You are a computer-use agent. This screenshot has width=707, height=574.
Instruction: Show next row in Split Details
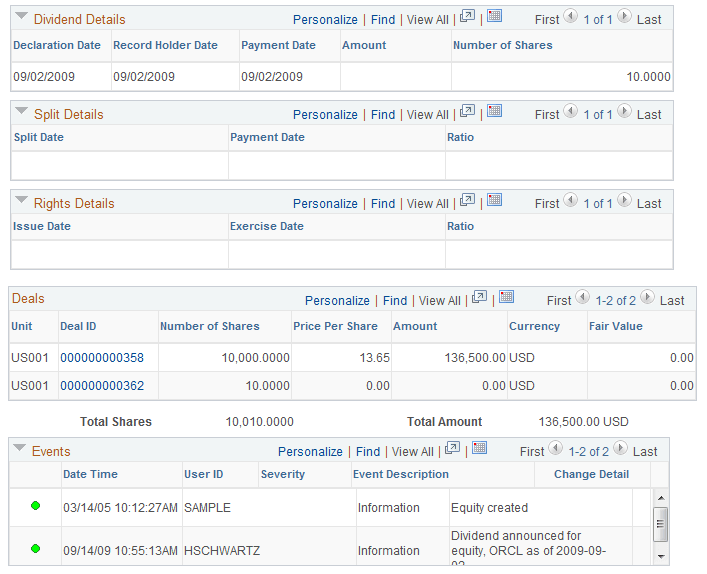[x=624, y=111]
